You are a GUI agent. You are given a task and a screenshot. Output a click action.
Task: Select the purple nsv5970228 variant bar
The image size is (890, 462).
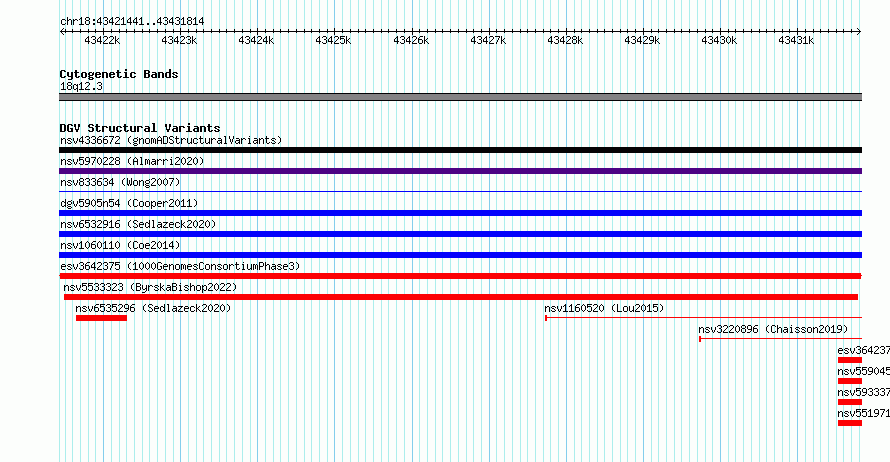460,171
